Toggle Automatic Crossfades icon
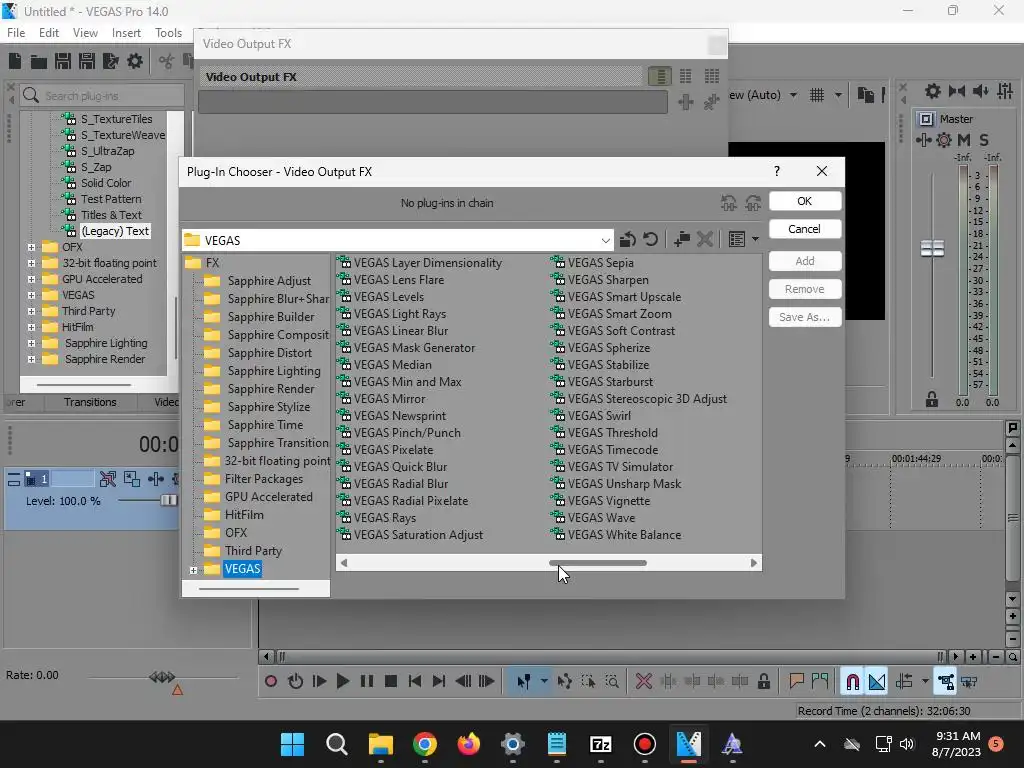 click(877, 682)
